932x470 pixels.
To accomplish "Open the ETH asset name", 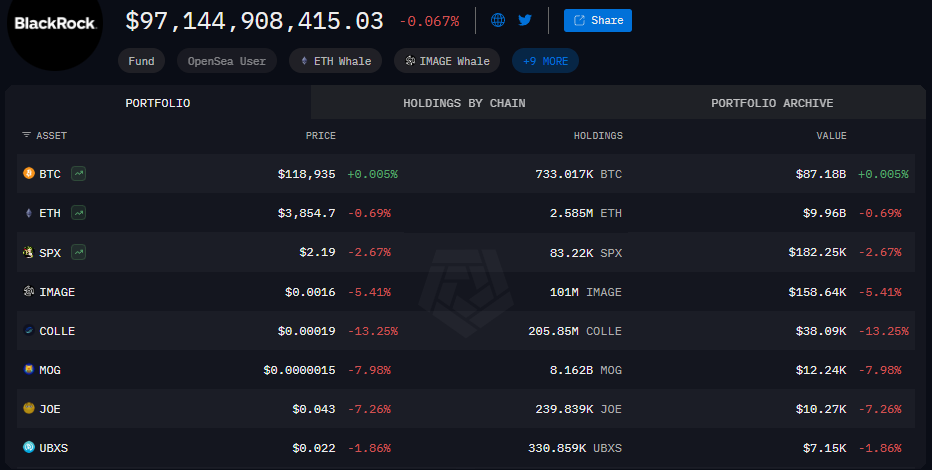I will point(50,213).
